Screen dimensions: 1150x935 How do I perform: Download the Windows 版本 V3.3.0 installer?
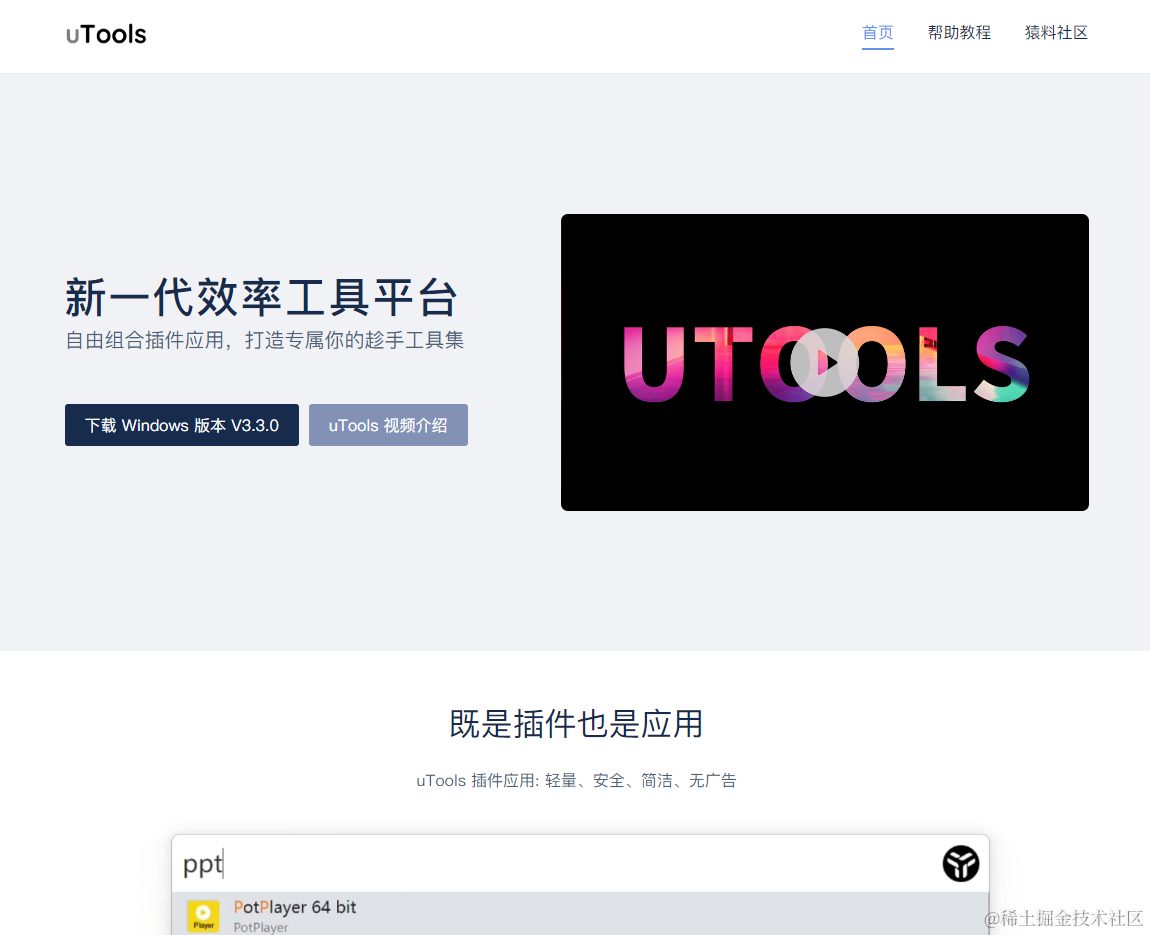tap(182, 425)
